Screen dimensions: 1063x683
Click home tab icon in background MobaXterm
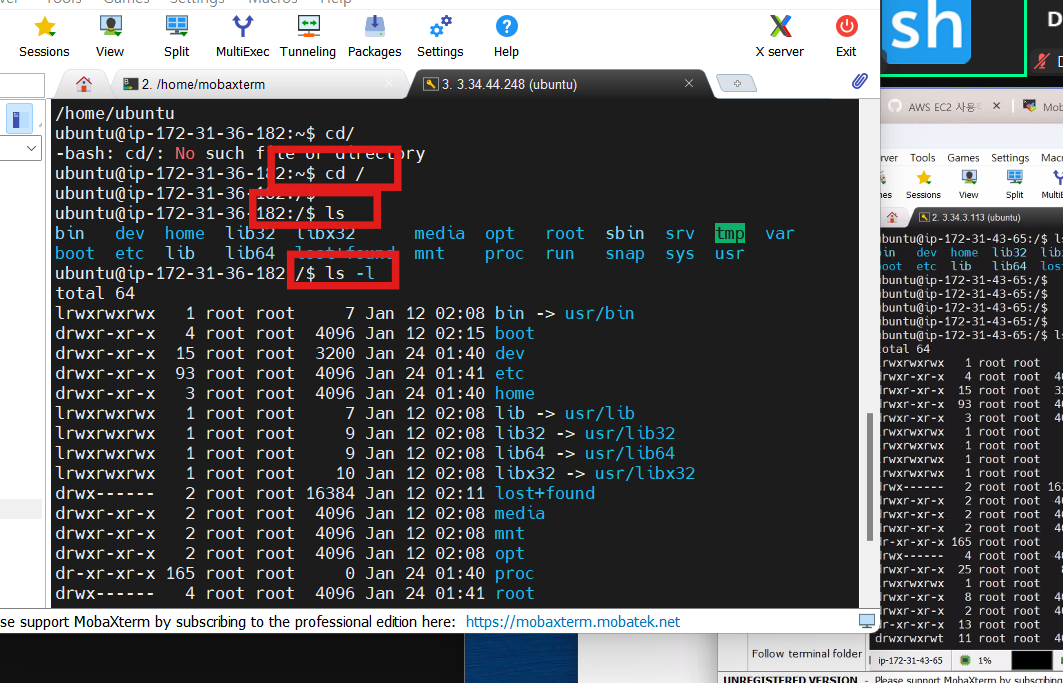pyautogui.click(x=892, y=218)
